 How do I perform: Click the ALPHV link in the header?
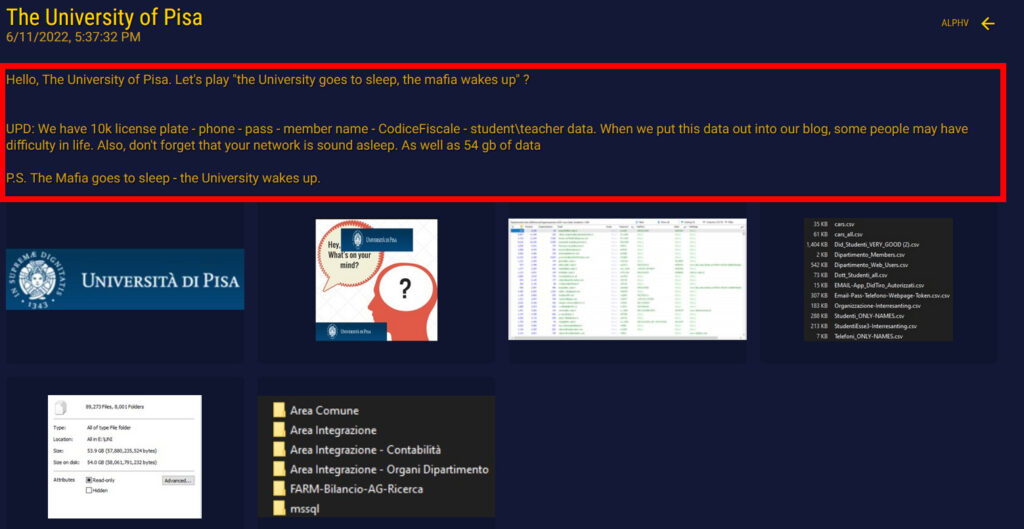(x=954, y=23)
